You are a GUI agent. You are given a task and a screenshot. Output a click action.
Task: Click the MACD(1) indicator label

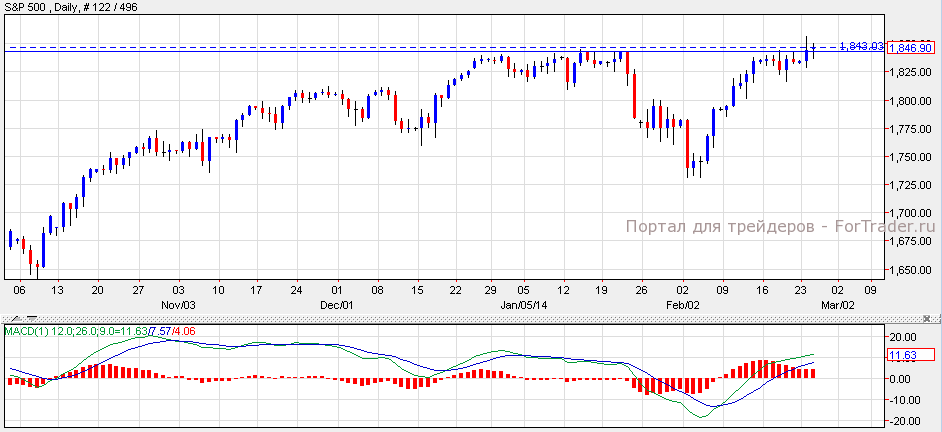tap(24, 330)
